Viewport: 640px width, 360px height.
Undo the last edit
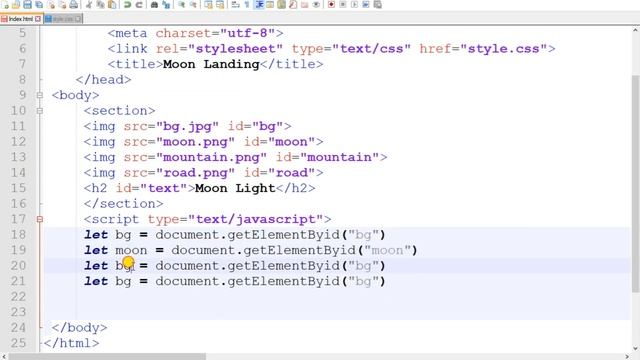coord(127,5)
